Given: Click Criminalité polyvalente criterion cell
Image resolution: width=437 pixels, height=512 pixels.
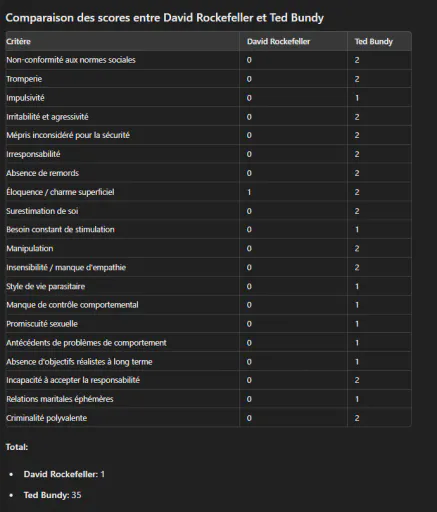Looking at the screenshot, I should 122,418.
